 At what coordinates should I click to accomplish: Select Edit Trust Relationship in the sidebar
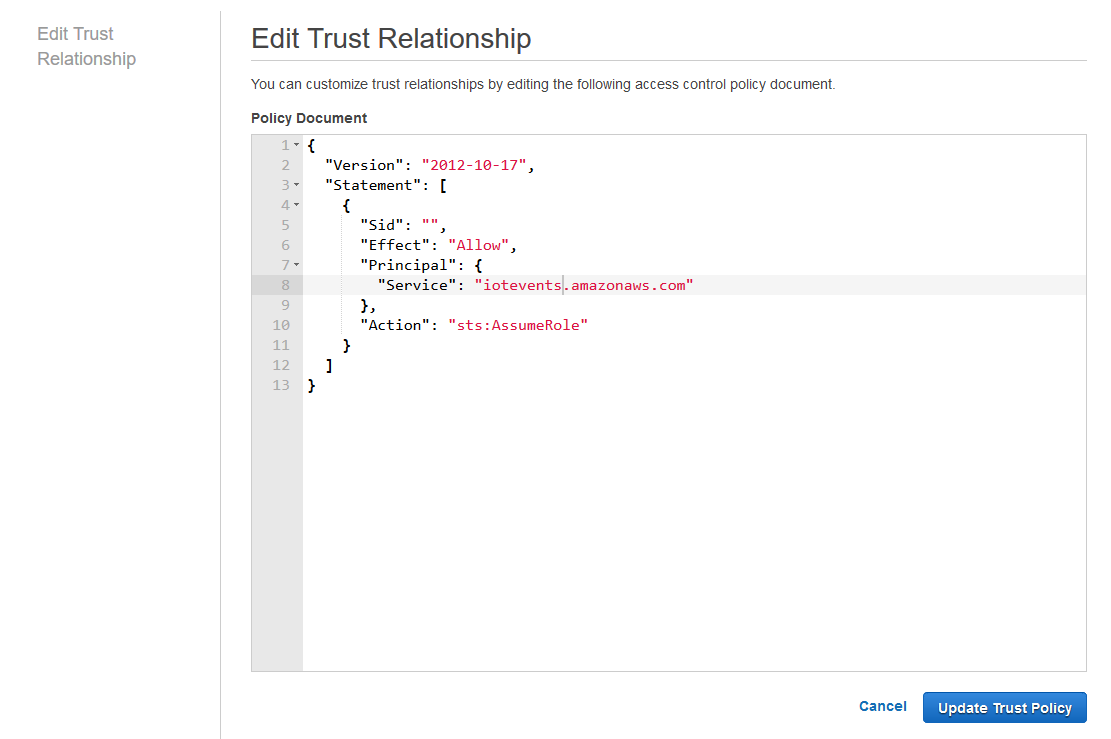pos(86,46)
